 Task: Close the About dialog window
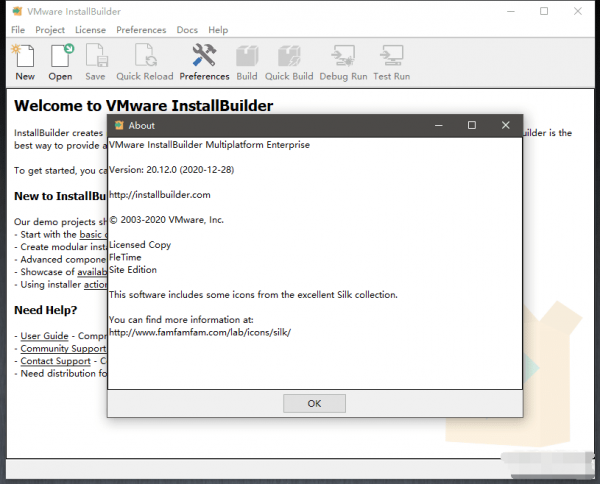[506, 125]
